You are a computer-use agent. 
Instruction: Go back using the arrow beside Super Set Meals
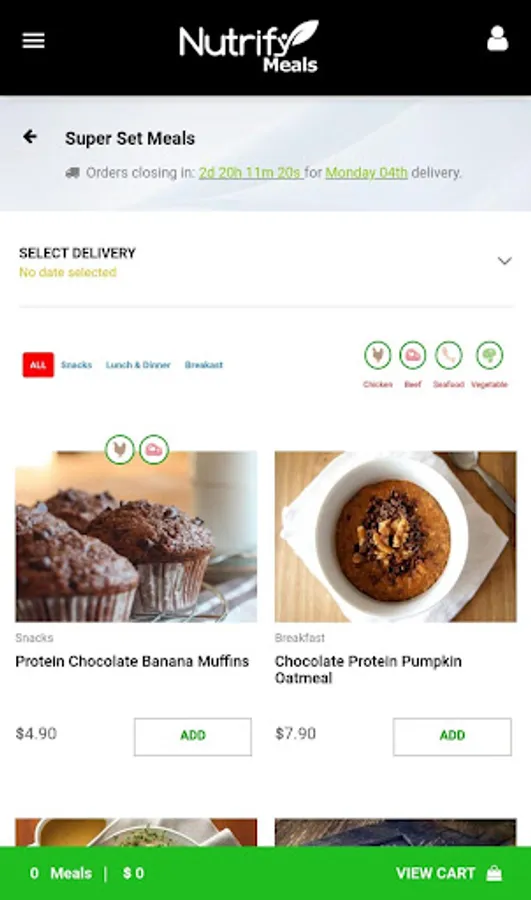(x=30, y=137)
